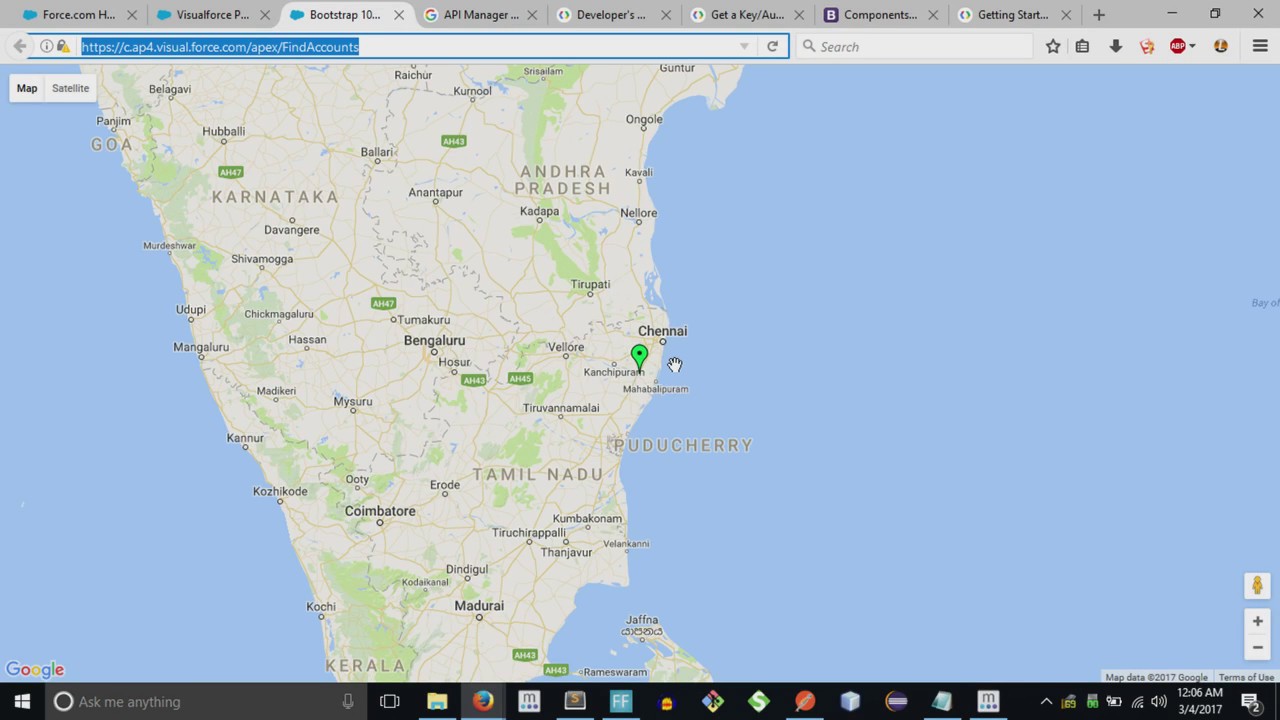Screen dimensions: 1280x720
Task: Show site information for this page
Action: [46, 46]
